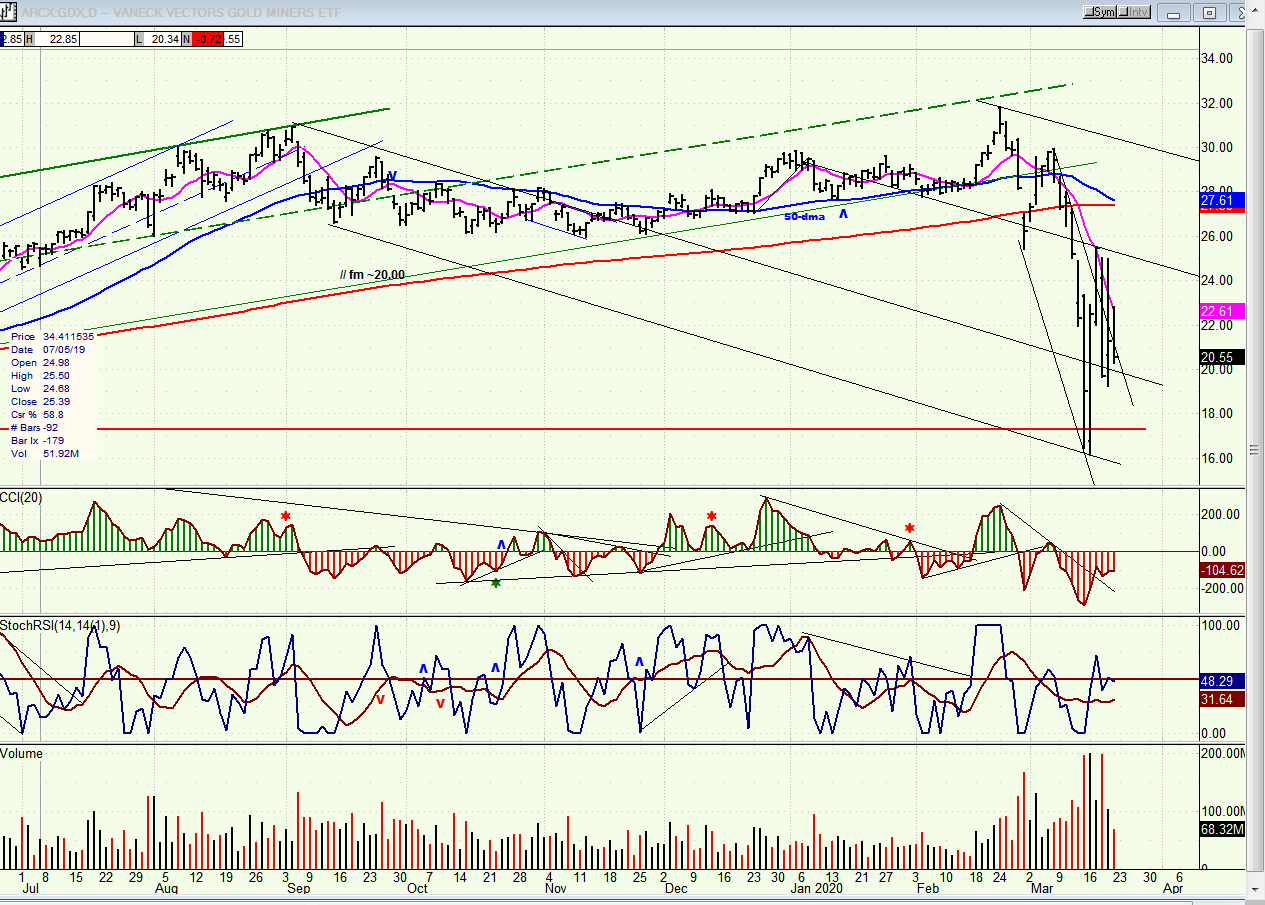This screenshot has width=1265, height=905.
Task: Click the volume 68.32M value tag
Action: (x=1223, y=829)
